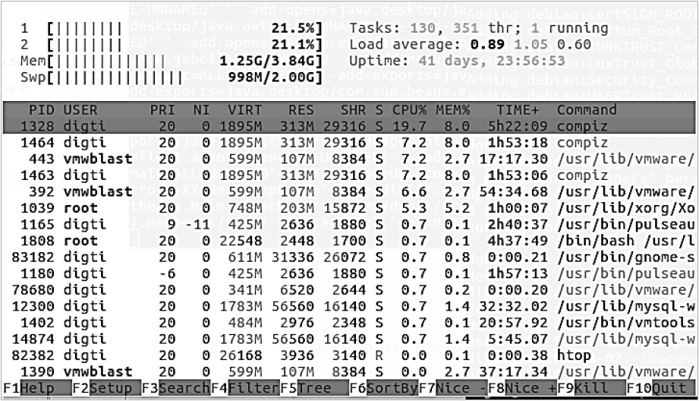Sort by the MEM% column header

pyautogui.click(x=453, y=109)
